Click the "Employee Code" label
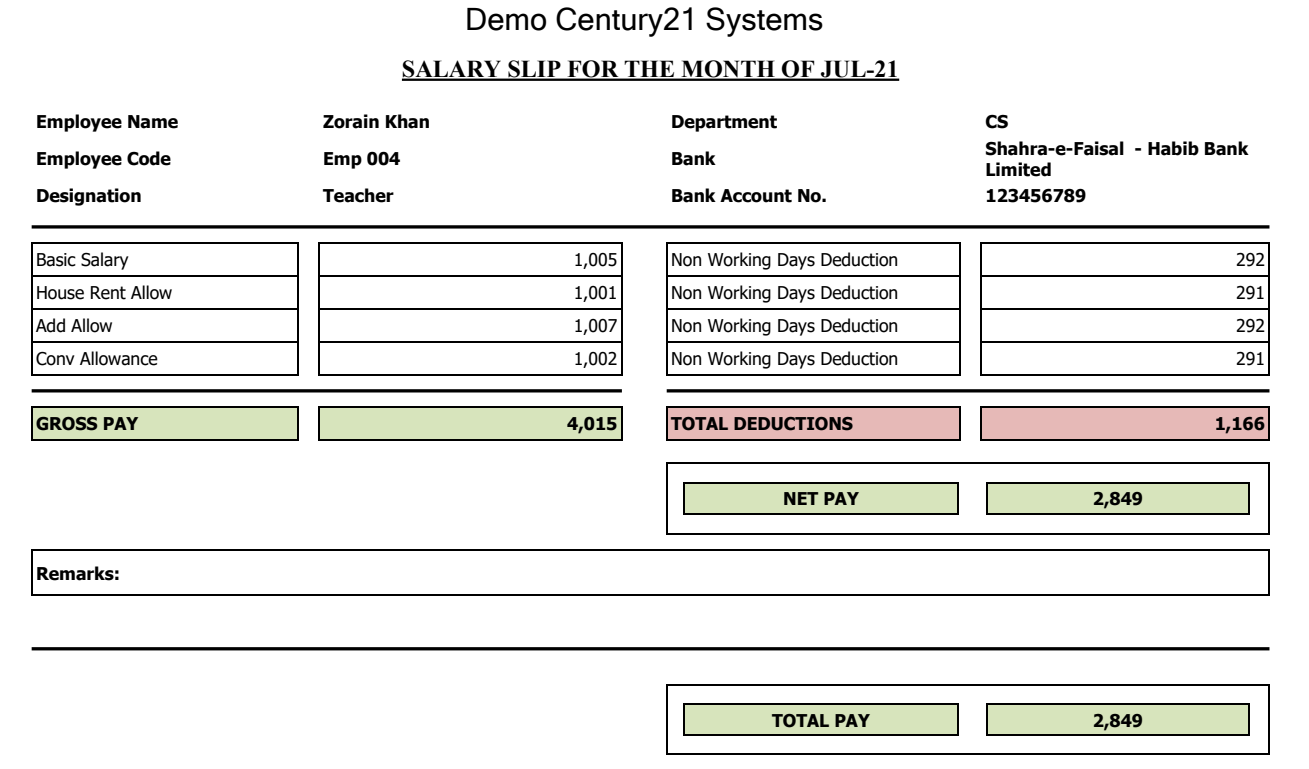This screenshot has width=1309, height=769. 103,159
